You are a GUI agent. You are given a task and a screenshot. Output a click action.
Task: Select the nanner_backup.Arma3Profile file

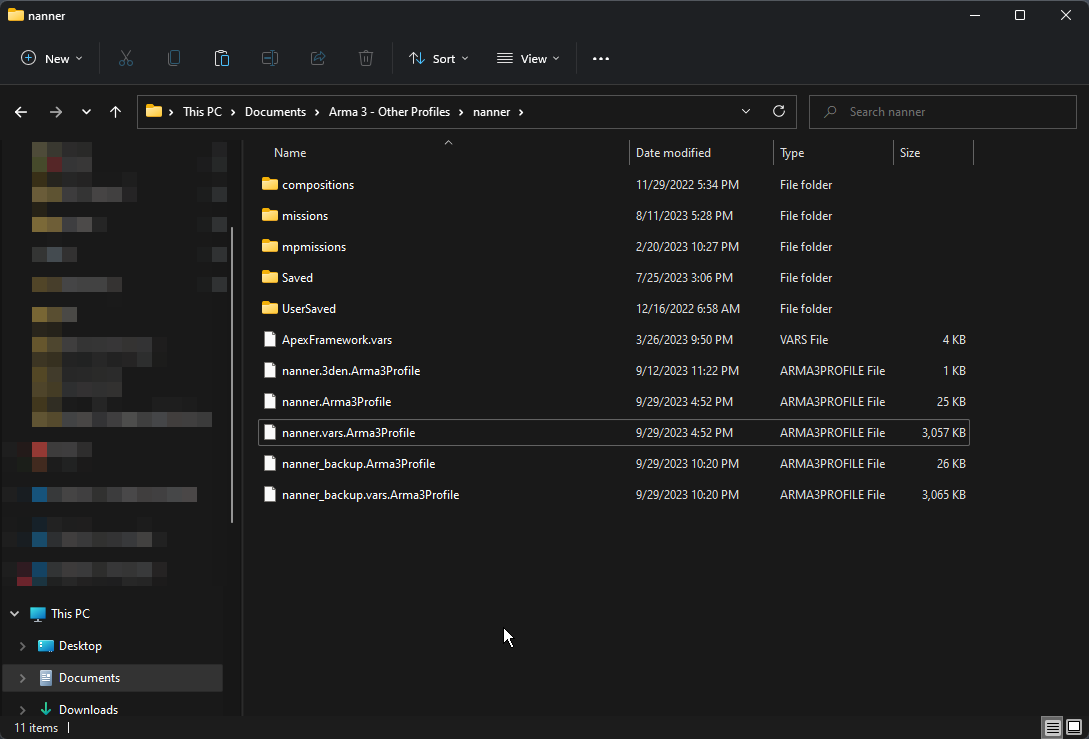point(358,464)
